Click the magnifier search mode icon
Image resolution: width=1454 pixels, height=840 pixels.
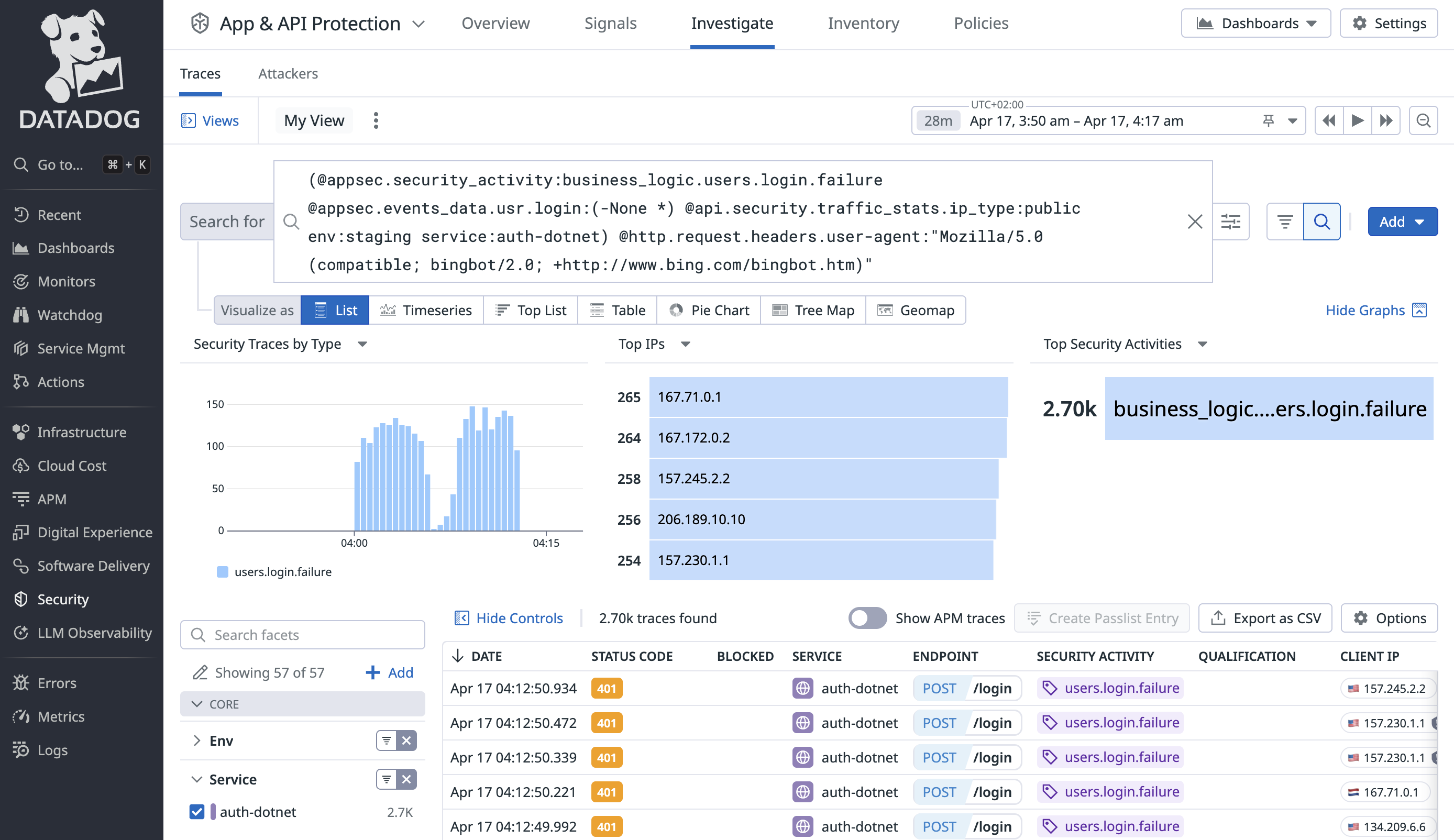click(x=1321, y=222)
